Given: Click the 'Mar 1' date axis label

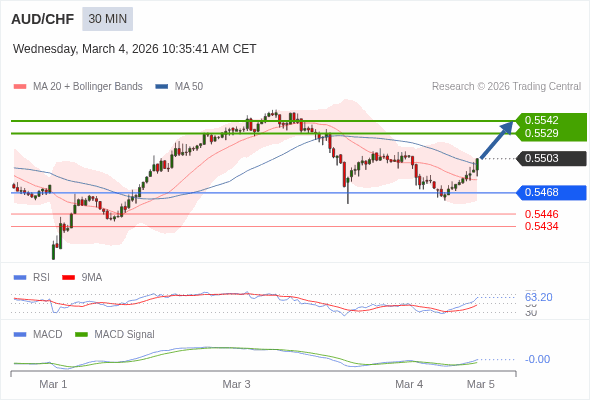Looking at the screenshot, I should tap(53, 384).
